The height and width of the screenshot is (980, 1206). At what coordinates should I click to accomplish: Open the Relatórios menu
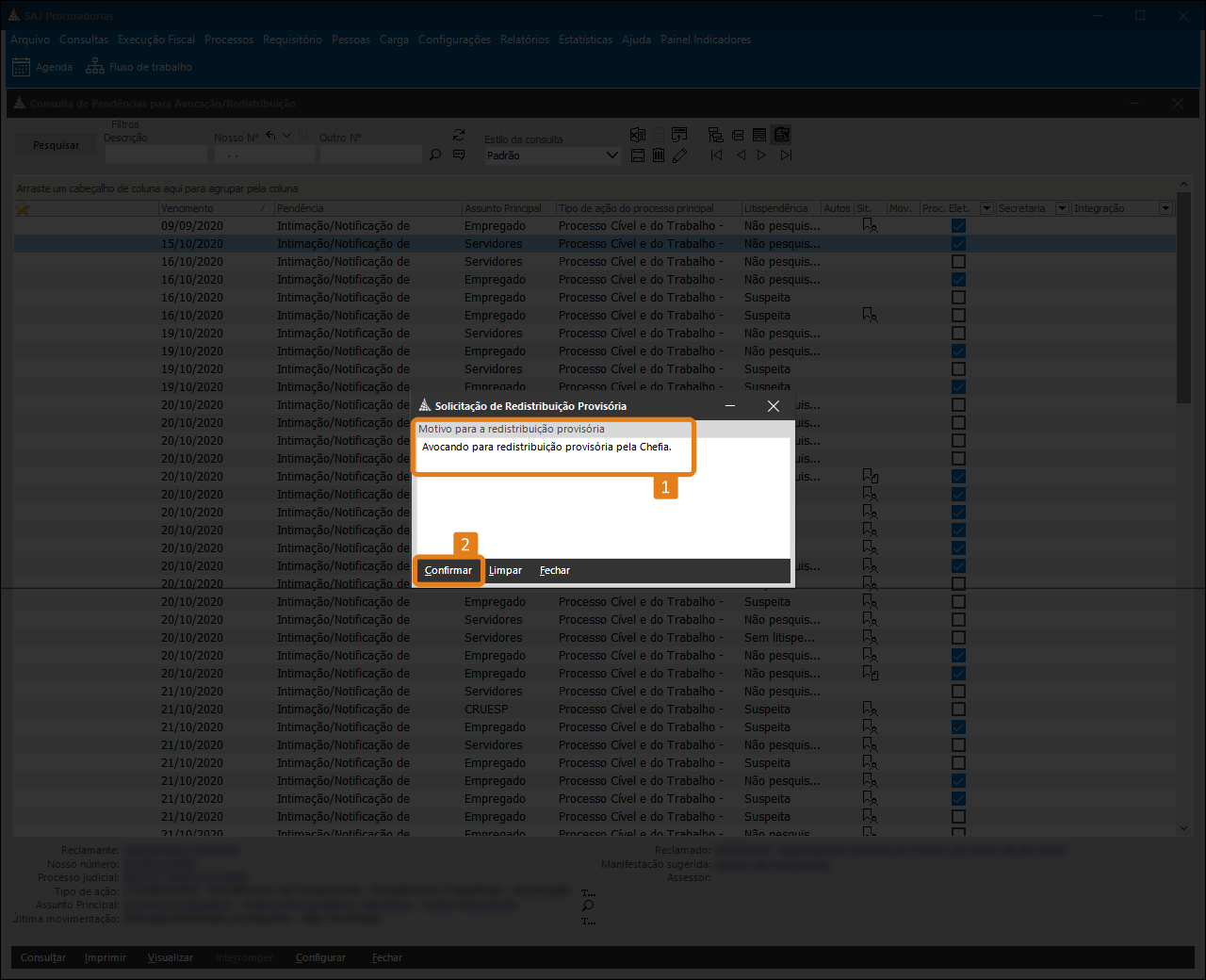(525, 40)
